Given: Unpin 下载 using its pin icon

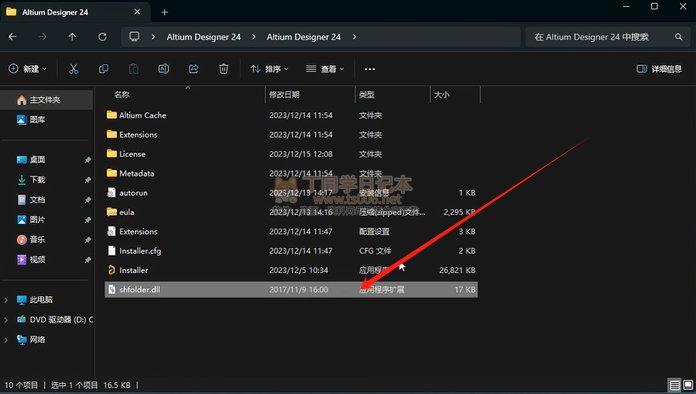Looking at the screenshot, I should [88, 180].
